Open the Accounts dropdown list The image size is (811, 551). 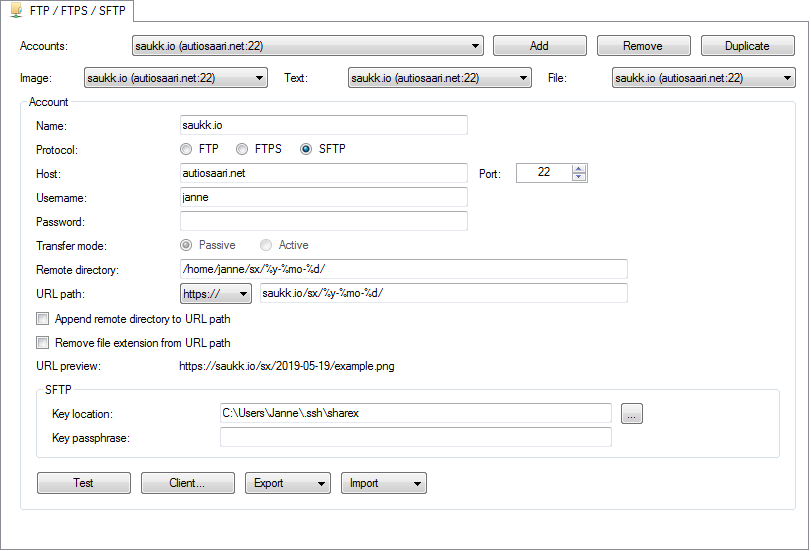(x=308, y=46)
